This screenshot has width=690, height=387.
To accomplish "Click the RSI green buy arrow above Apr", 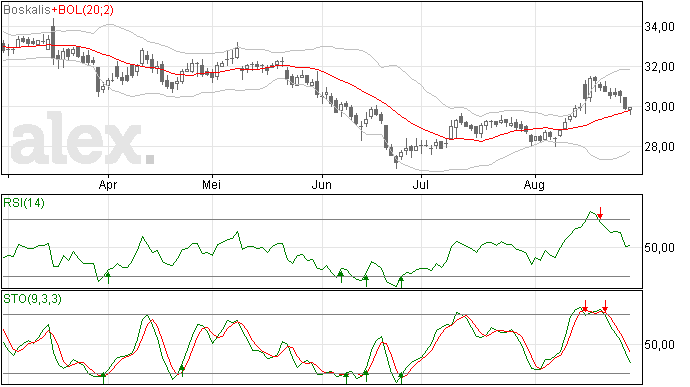I will 108,278.
